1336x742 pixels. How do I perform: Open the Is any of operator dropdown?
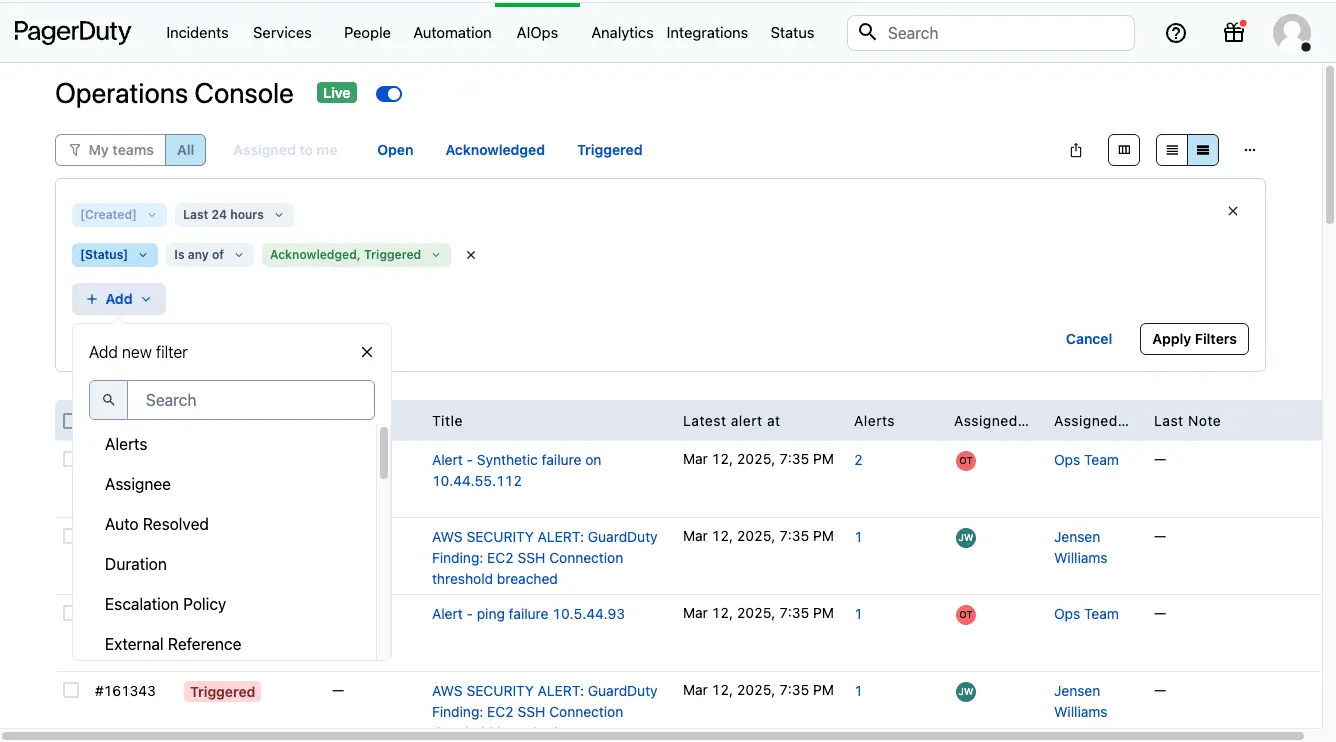coord(209,255)
